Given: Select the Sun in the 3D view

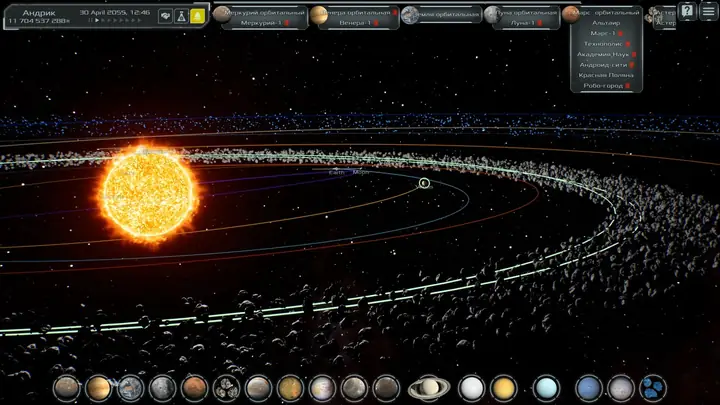Looking at the screenshot, I should coord(150,193).
